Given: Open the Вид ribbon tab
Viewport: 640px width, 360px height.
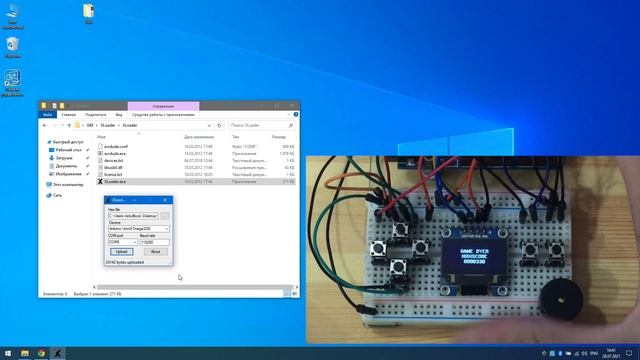Looking at the screenshot, I should tap(119, 115).
